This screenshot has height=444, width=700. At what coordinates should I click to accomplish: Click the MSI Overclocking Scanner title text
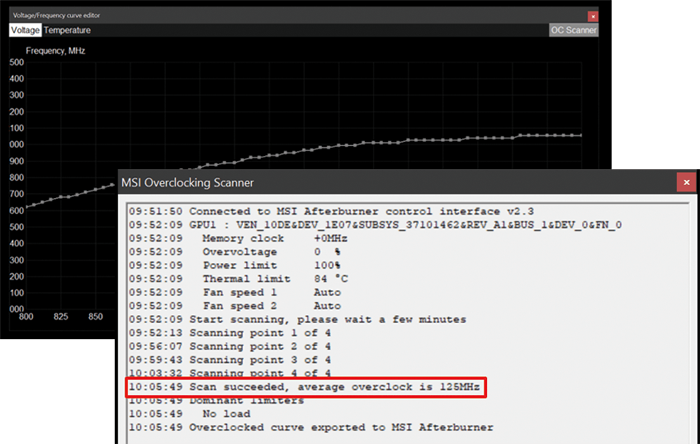coord(188,183)
